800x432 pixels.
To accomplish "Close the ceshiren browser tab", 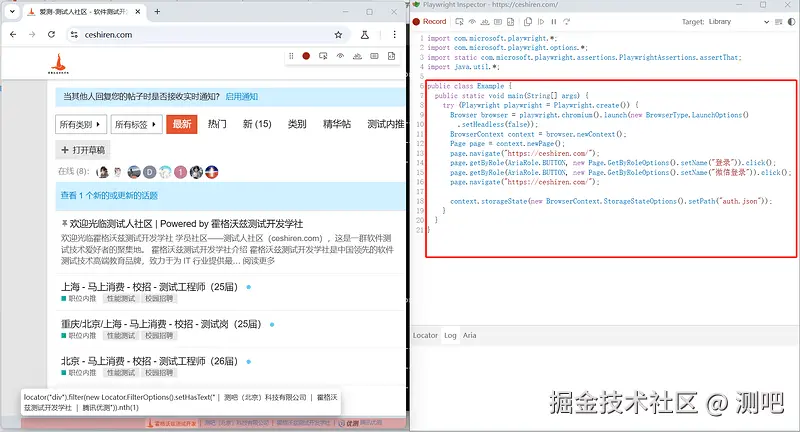I will [138, 11].
